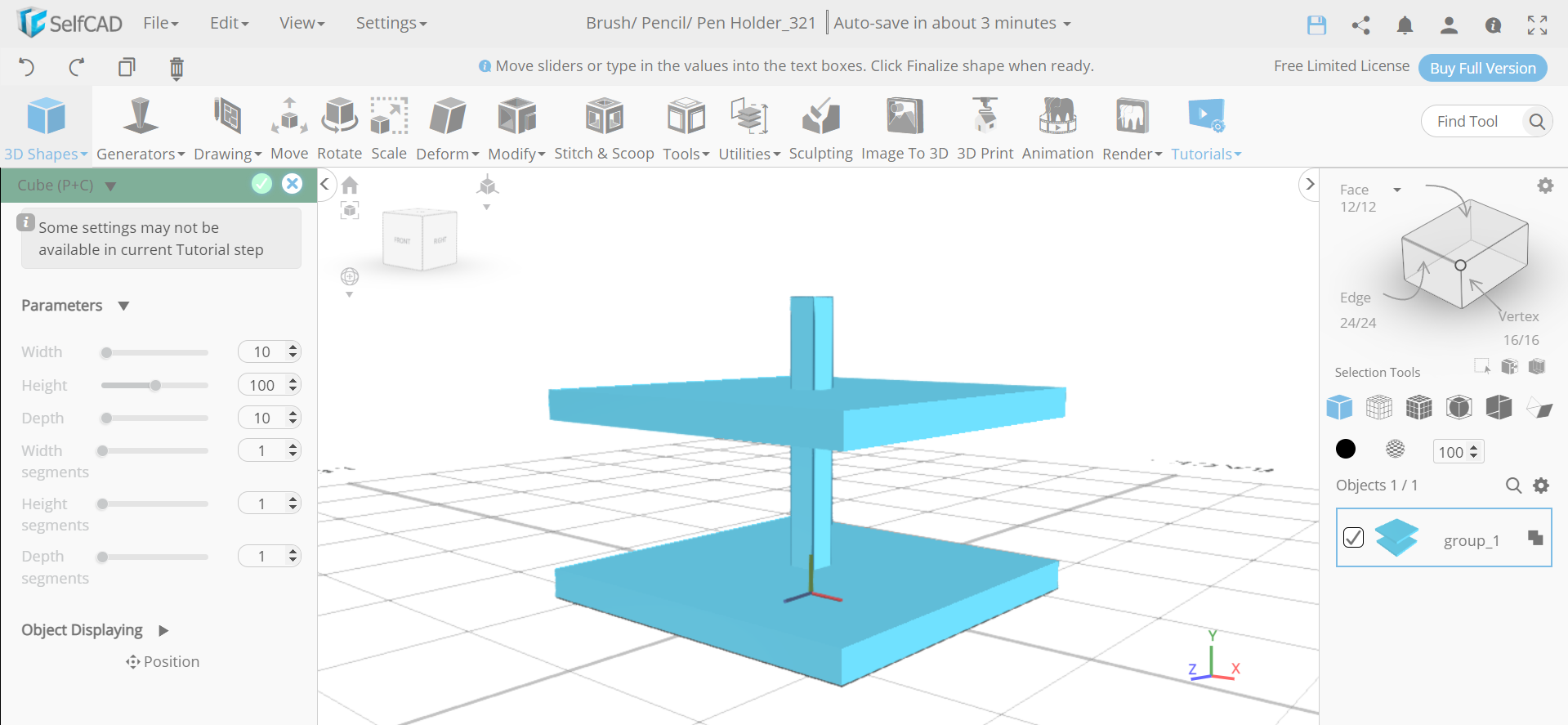This screenshot has height=725, width=1568.
Task: Toggle fullscreen mode
Action: point(1537,25)
